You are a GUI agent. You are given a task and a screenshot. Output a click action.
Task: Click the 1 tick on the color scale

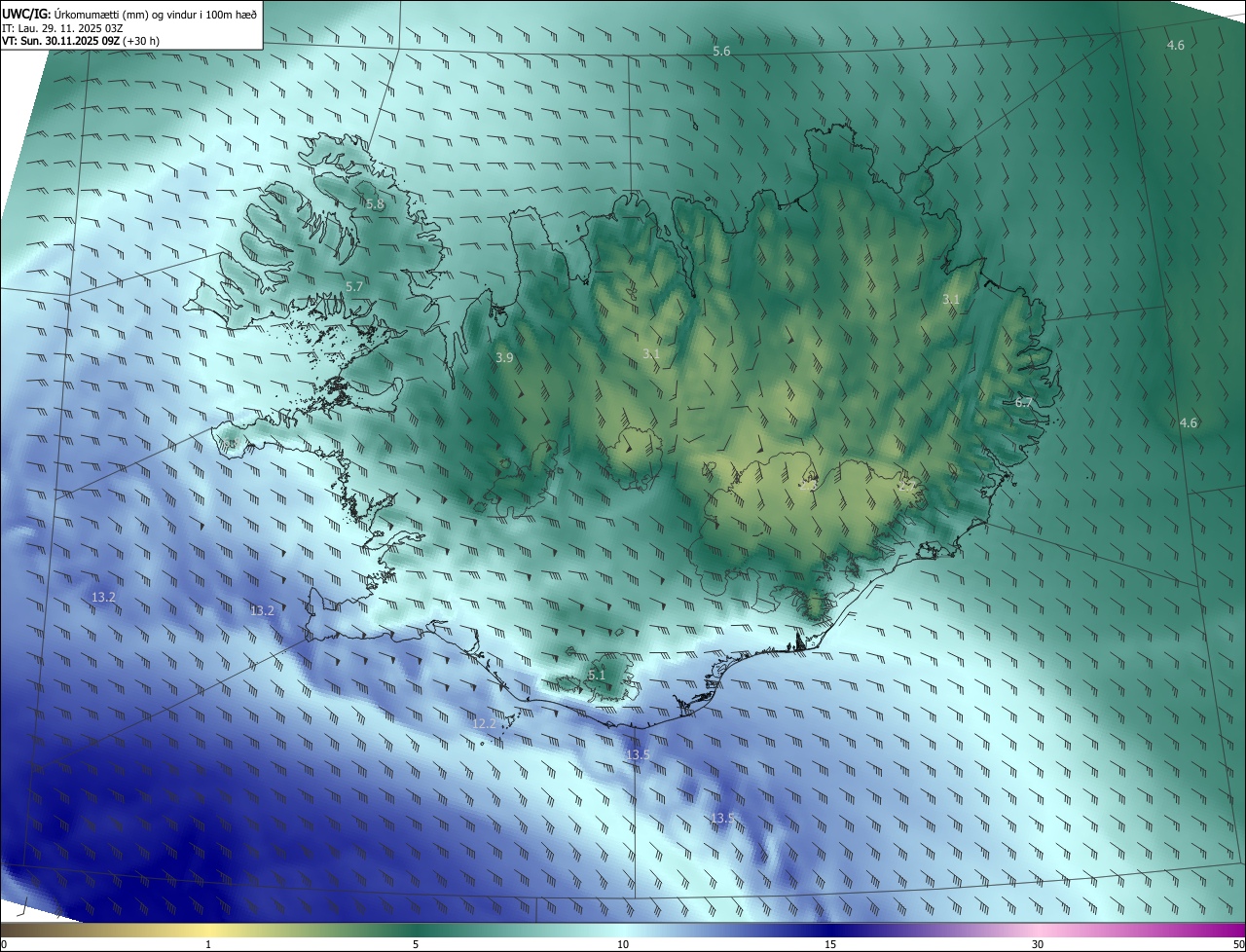tap(208, 945)
